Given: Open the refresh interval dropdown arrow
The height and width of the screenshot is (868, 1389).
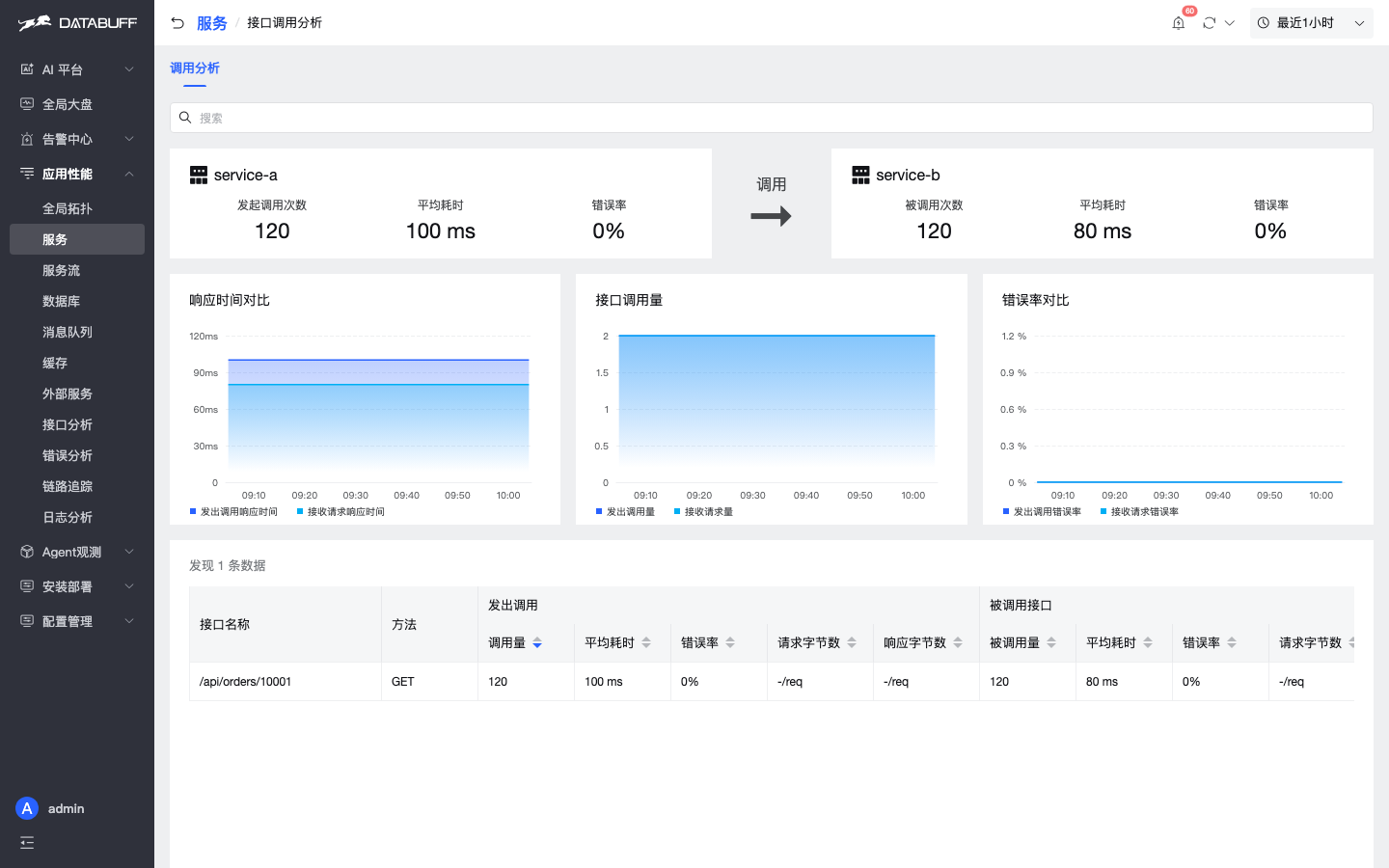Looking at the screenshot, I should click(1230, 23).
